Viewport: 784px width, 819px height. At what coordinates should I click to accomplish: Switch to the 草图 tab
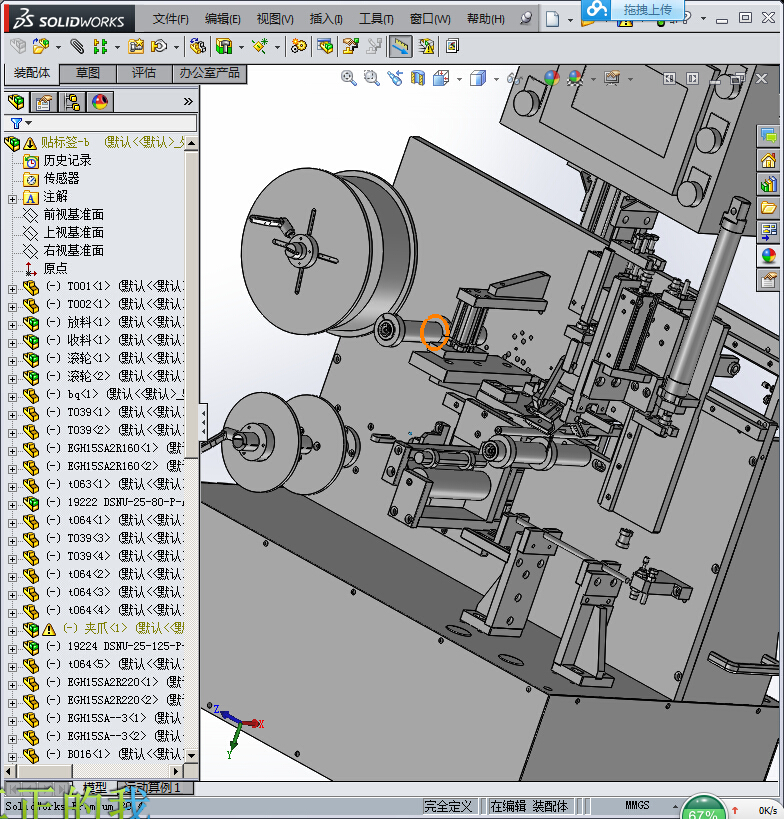point(88,73)
